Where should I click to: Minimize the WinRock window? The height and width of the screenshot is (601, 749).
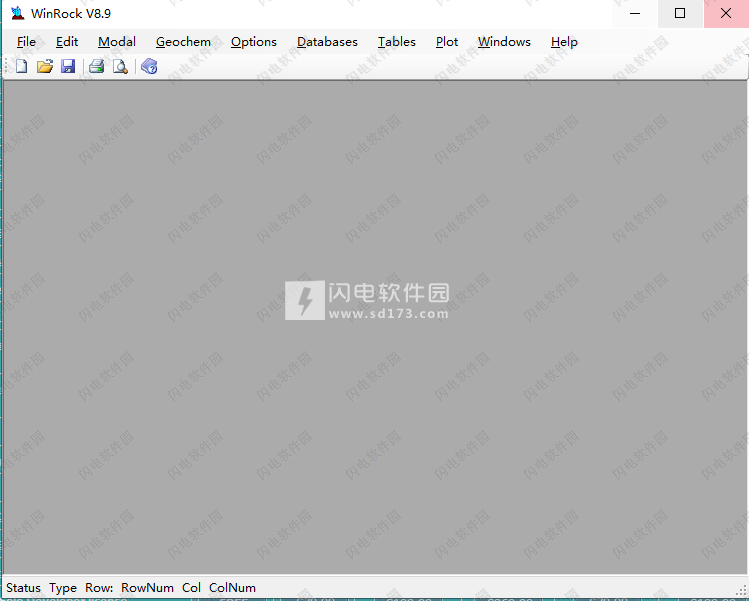[x=635, y=13]
